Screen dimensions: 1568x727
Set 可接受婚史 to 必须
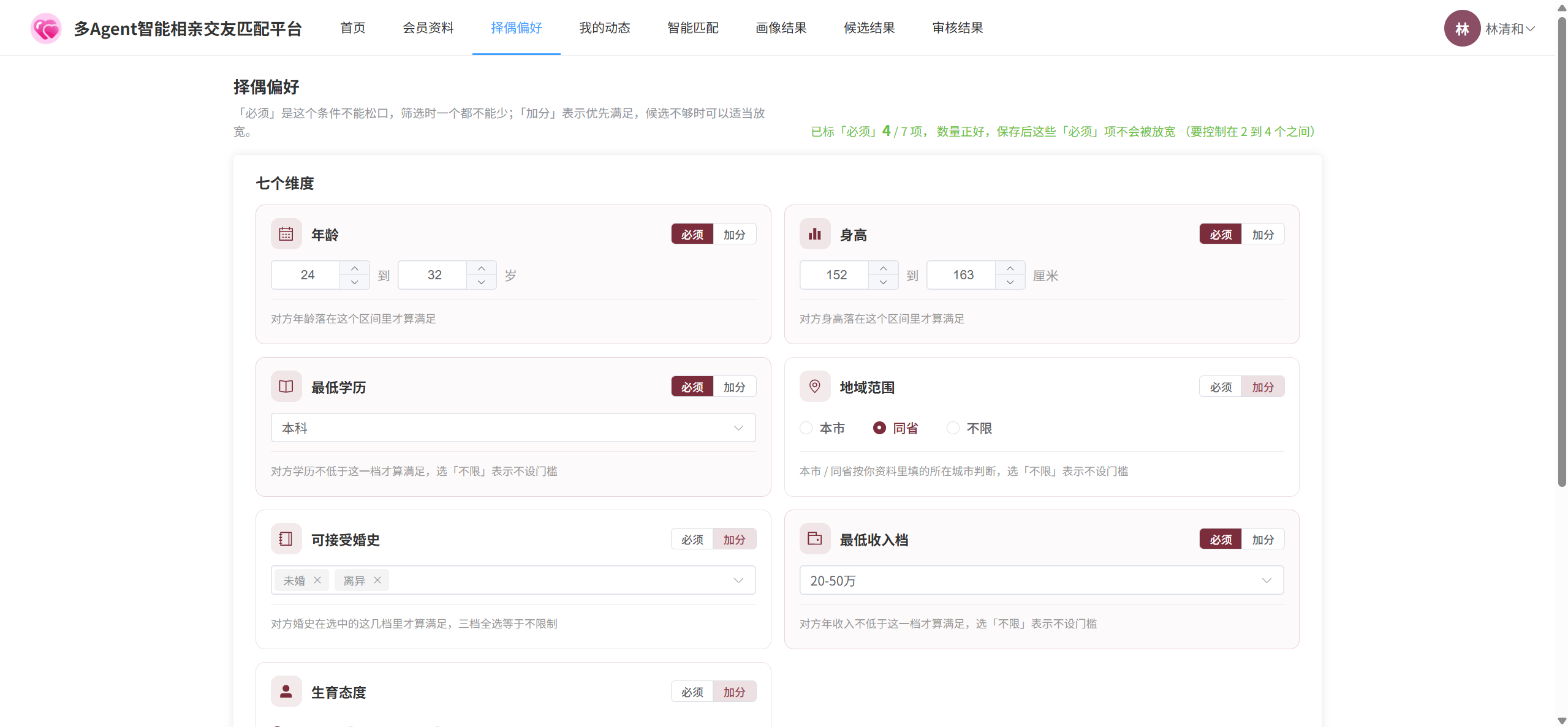pos(692,540)
